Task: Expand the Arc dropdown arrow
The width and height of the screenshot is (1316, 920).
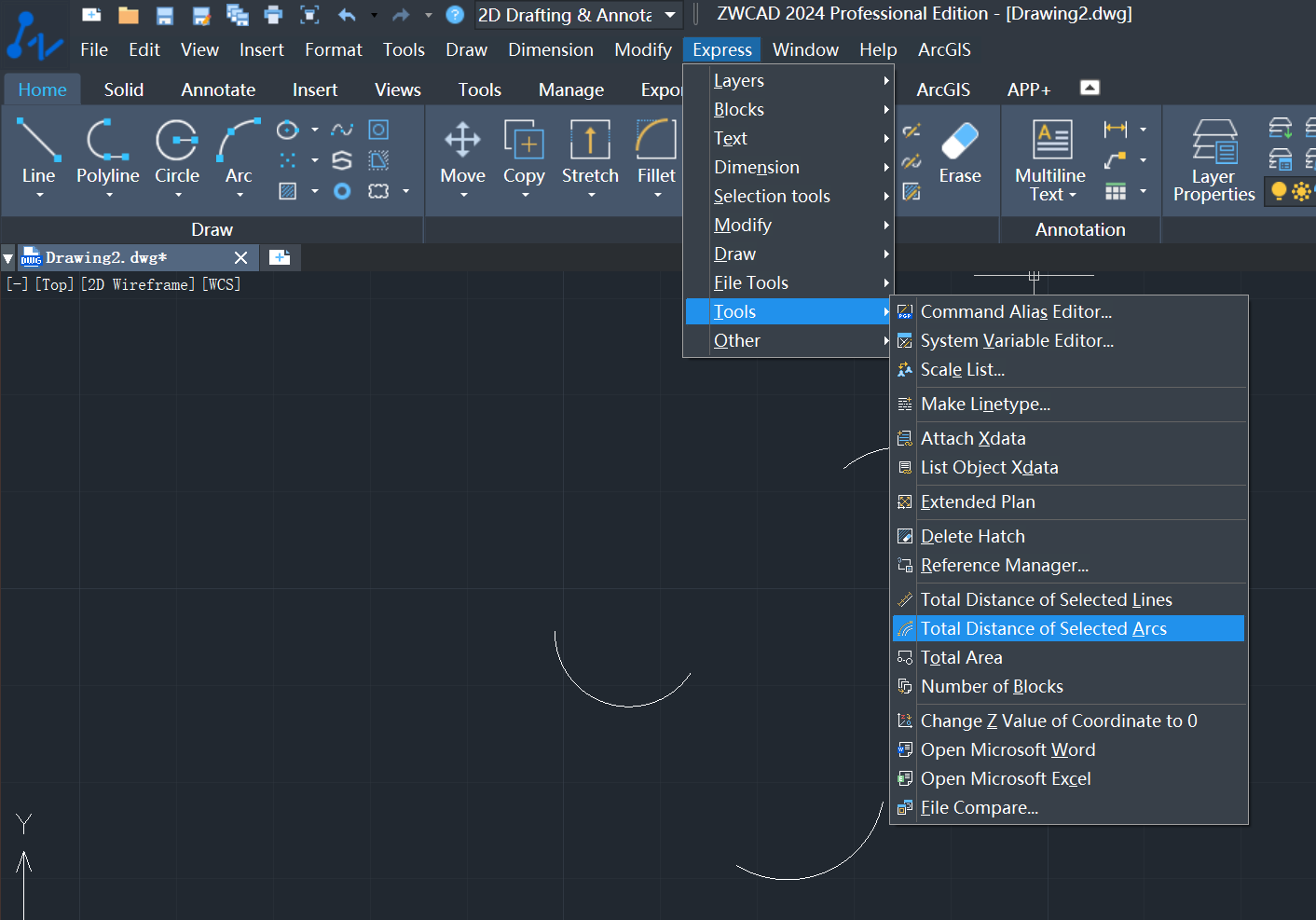Action: tap(240, 195)
